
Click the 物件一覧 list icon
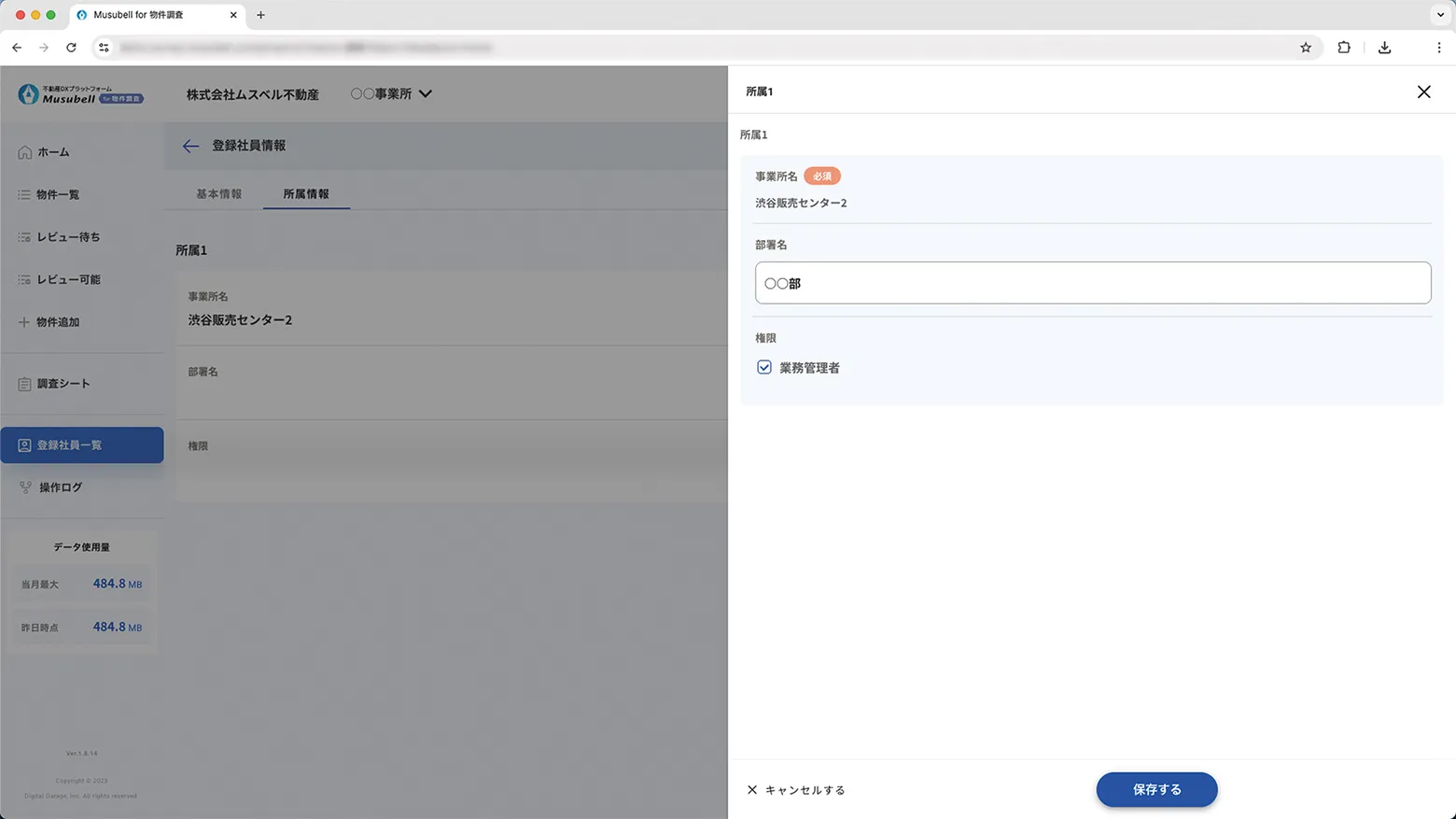24,194
